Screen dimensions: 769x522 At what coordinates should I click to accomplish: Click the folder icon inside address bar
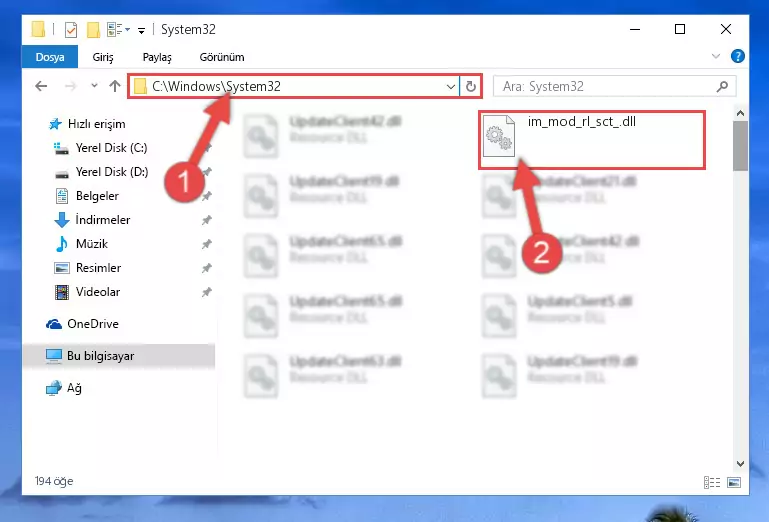[x=140, y=86]
